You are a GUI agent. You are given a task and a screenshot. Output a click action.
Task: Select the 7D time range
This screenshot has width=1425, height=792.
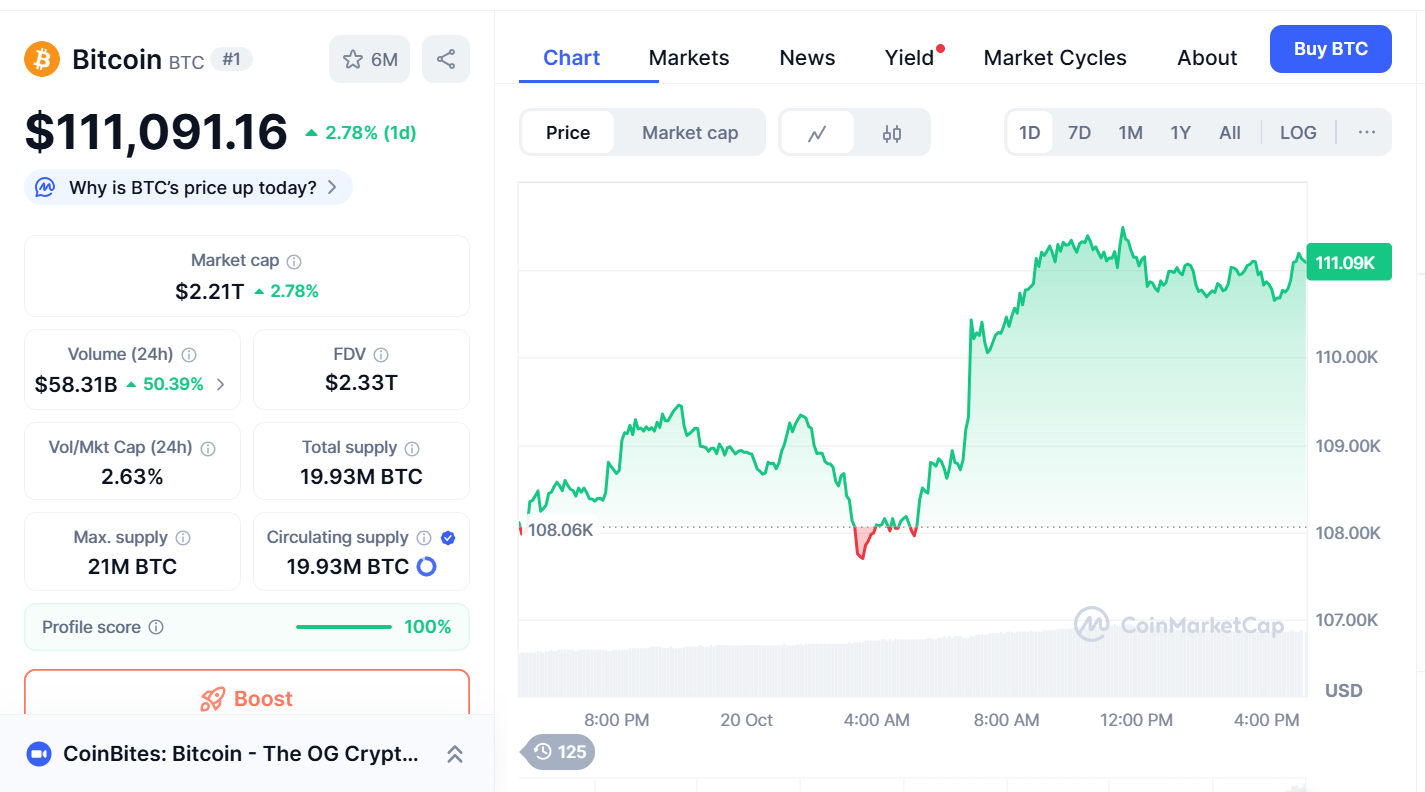point(1079,133)
